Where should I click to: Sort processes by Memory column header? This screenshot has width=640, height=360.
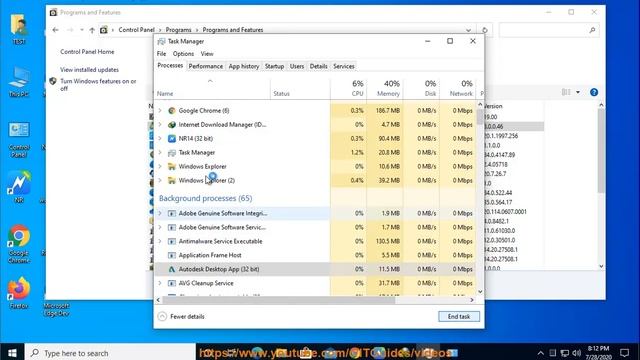[384, 88]
